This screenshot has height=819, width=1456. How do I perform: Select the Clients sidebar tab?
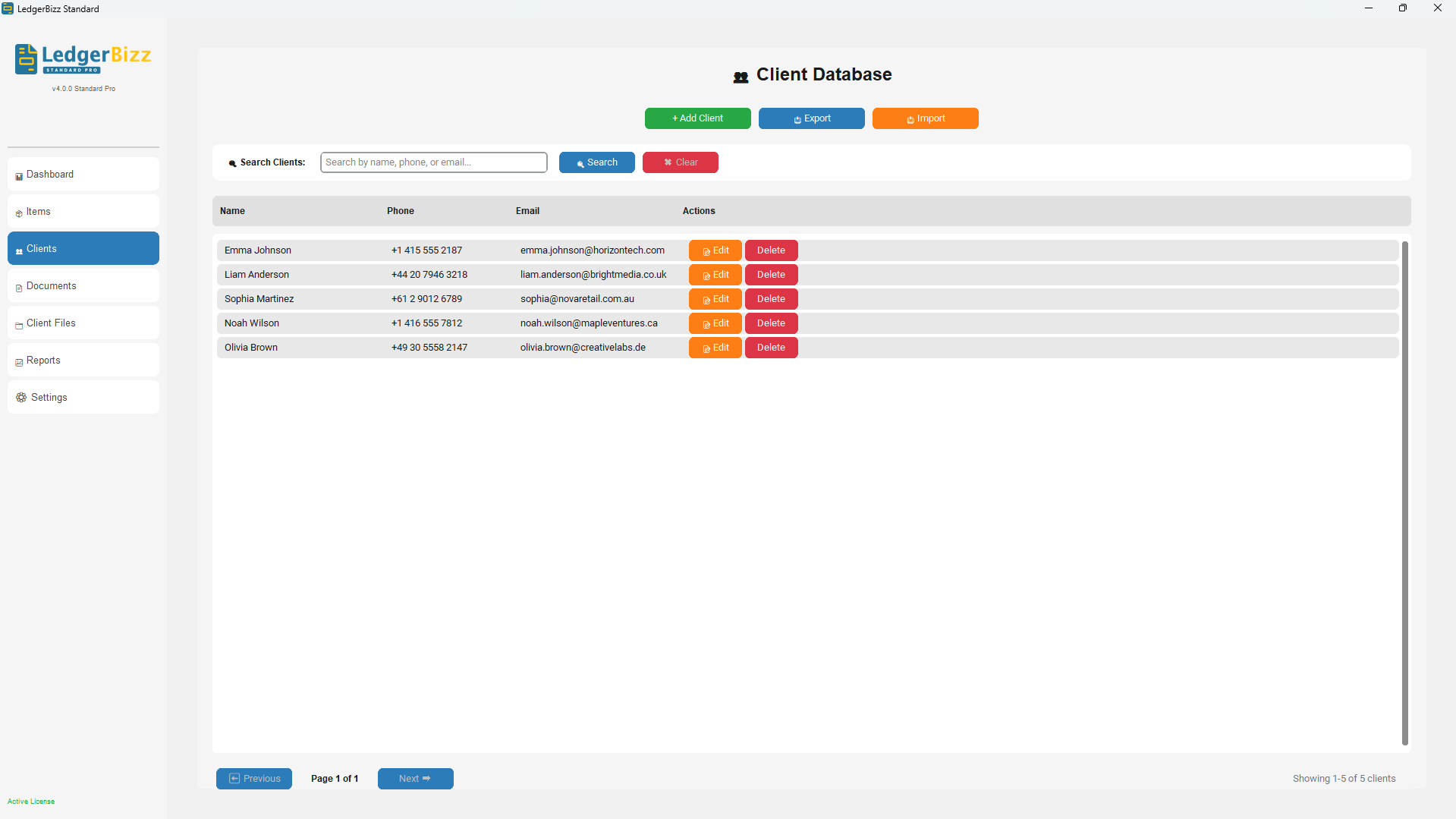pyautogui.click(x=83, y=249)
